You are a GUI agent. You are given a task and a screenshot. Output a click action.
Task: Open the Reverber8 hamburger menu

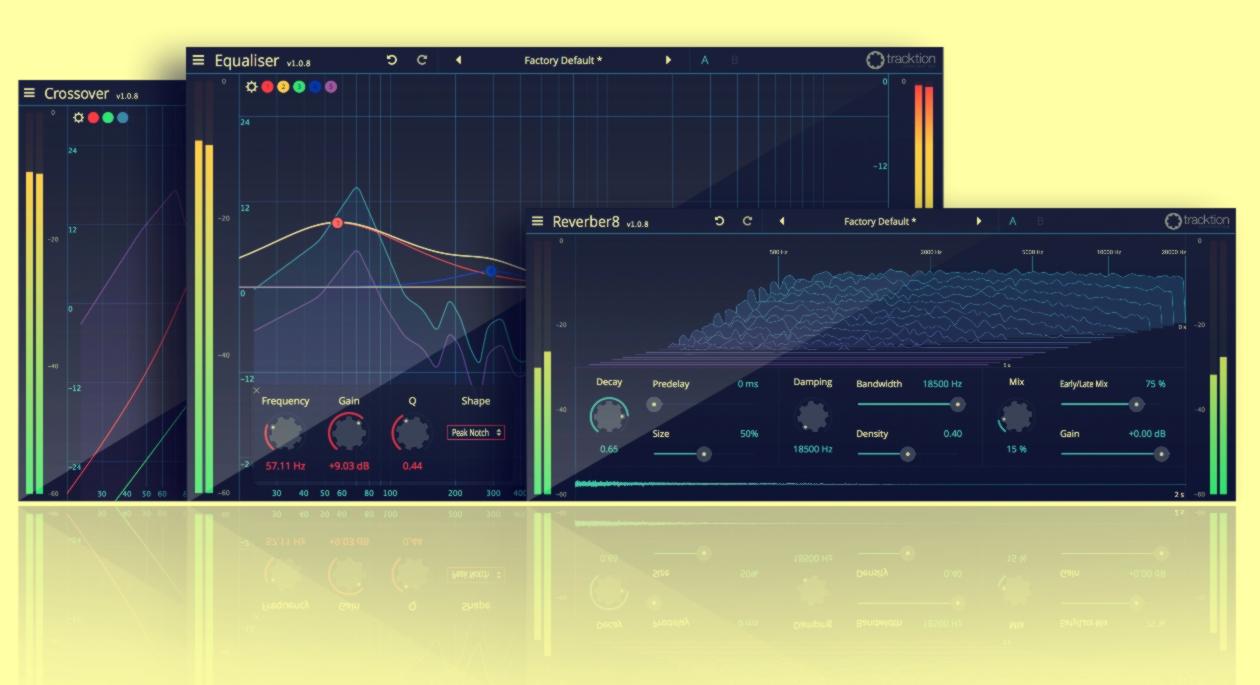[x=537, y=221]
